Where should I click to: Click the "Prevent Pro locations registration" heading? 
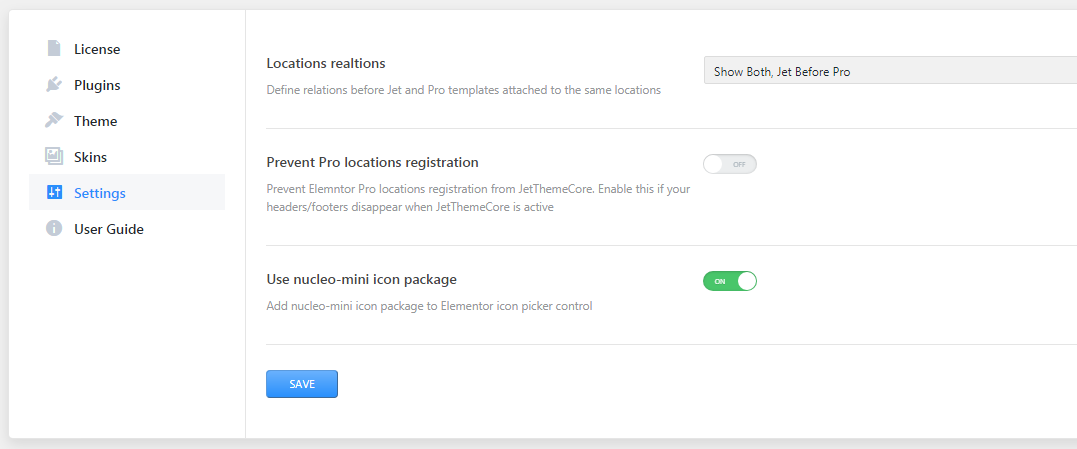(x=372, y=162)
